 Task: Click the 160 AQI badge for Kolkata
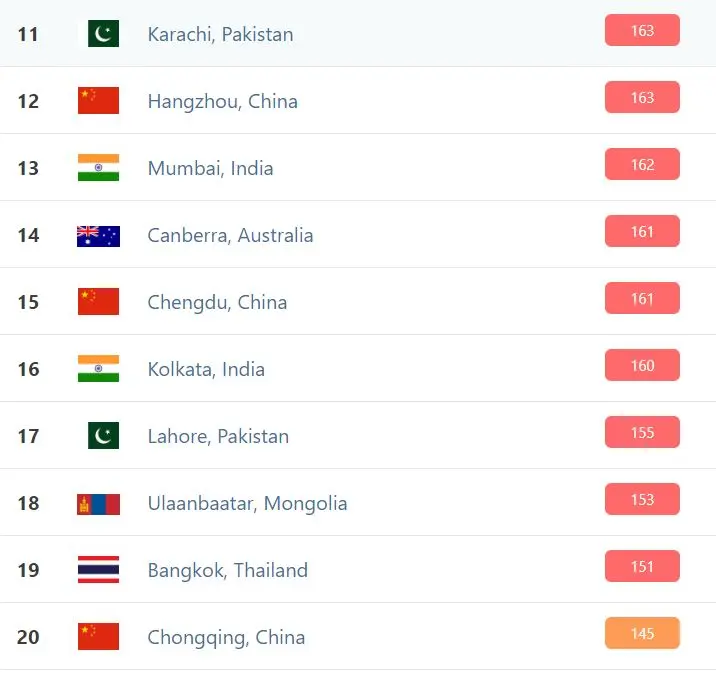click(642, 365)
